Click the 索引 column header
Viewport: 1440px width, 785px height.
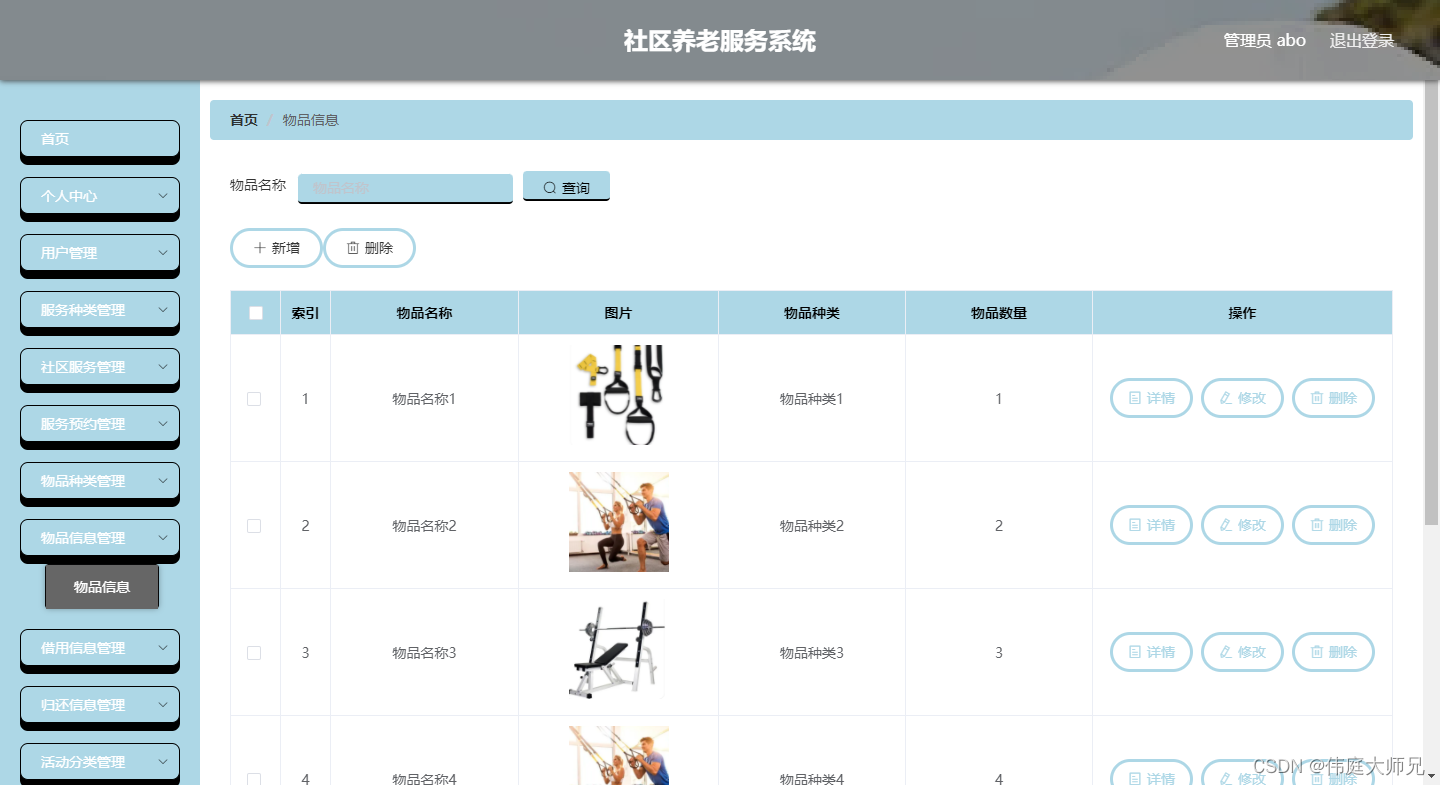click(305, 313)
